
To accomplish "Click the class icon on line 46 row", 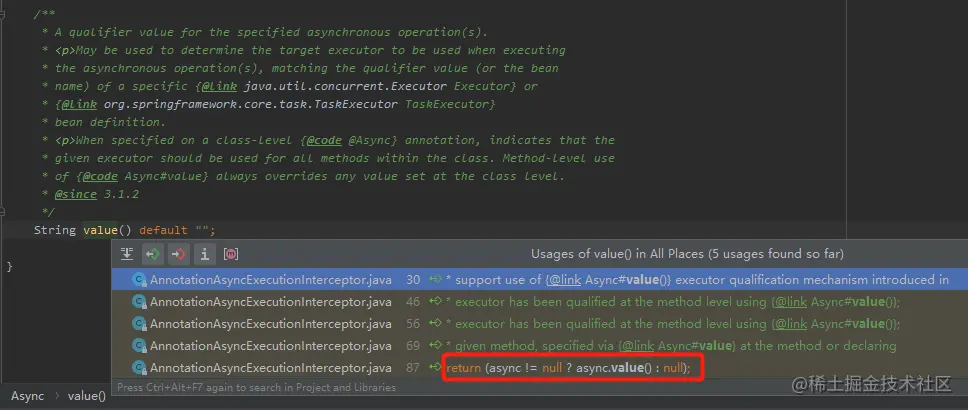I will click(140, 302).
